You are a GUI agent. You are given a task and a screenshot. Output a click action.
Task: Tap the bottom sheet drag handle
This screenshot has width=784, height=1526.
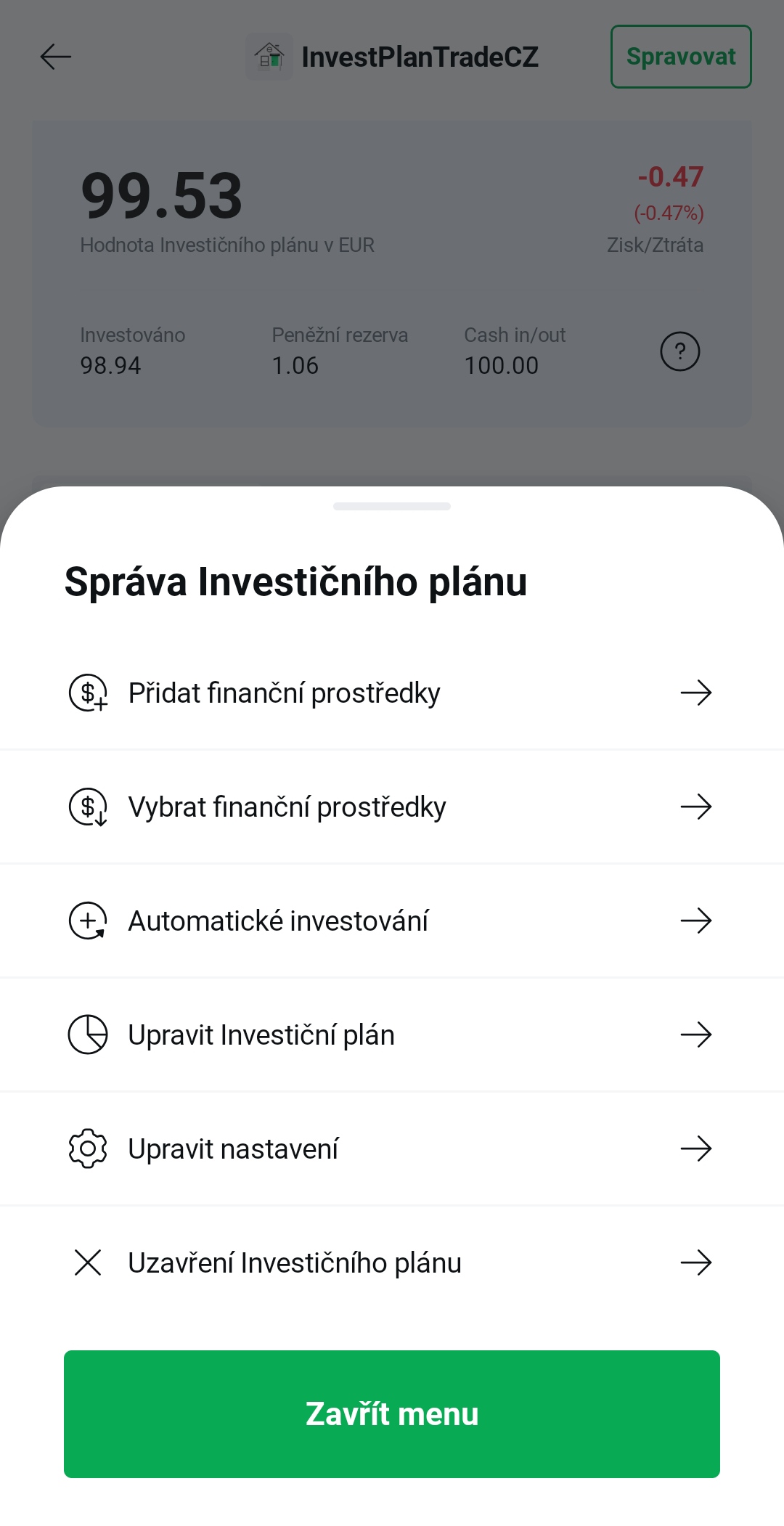(392, 506)
